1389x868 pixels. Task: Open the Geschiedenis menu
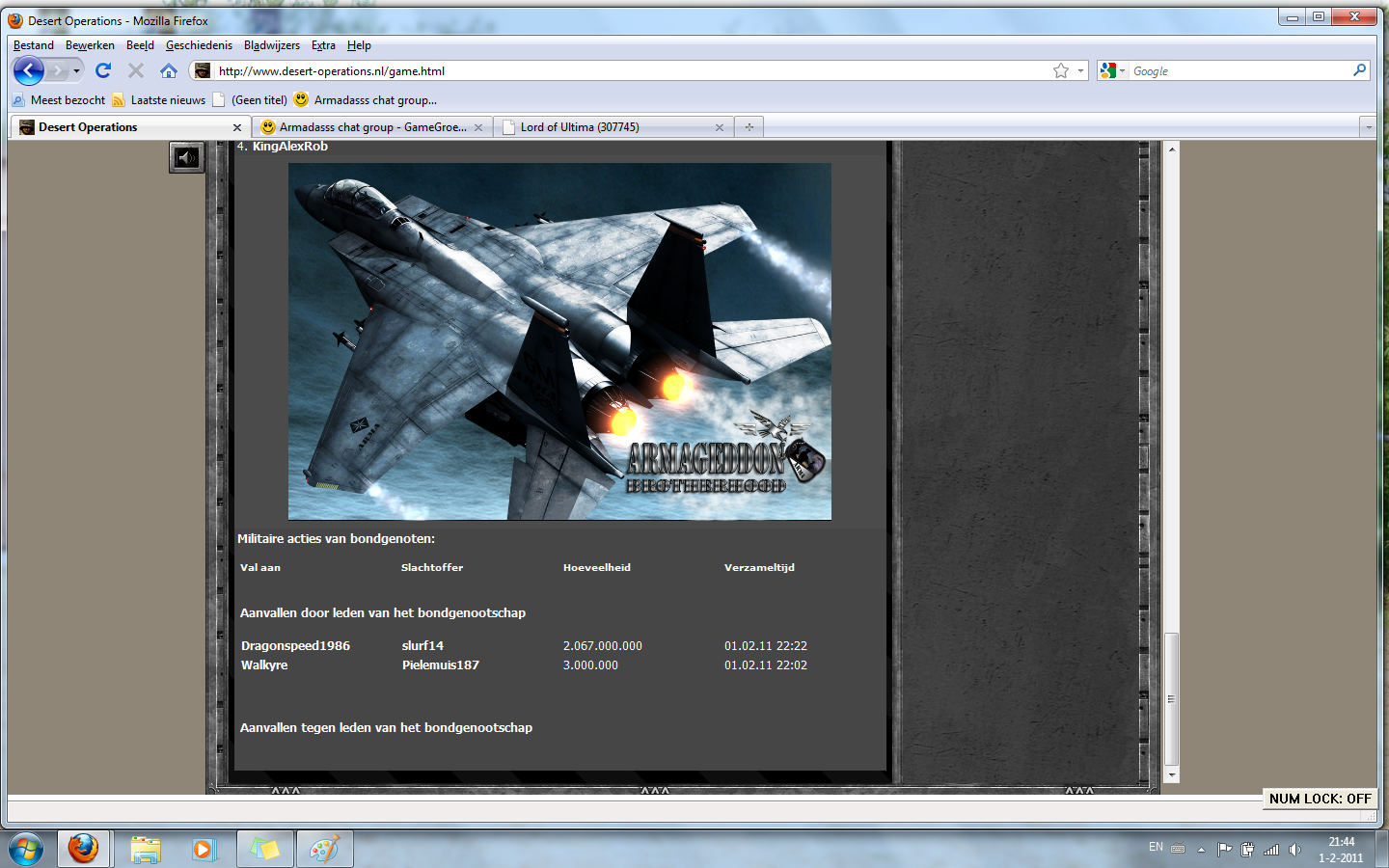tap(199, 45)
